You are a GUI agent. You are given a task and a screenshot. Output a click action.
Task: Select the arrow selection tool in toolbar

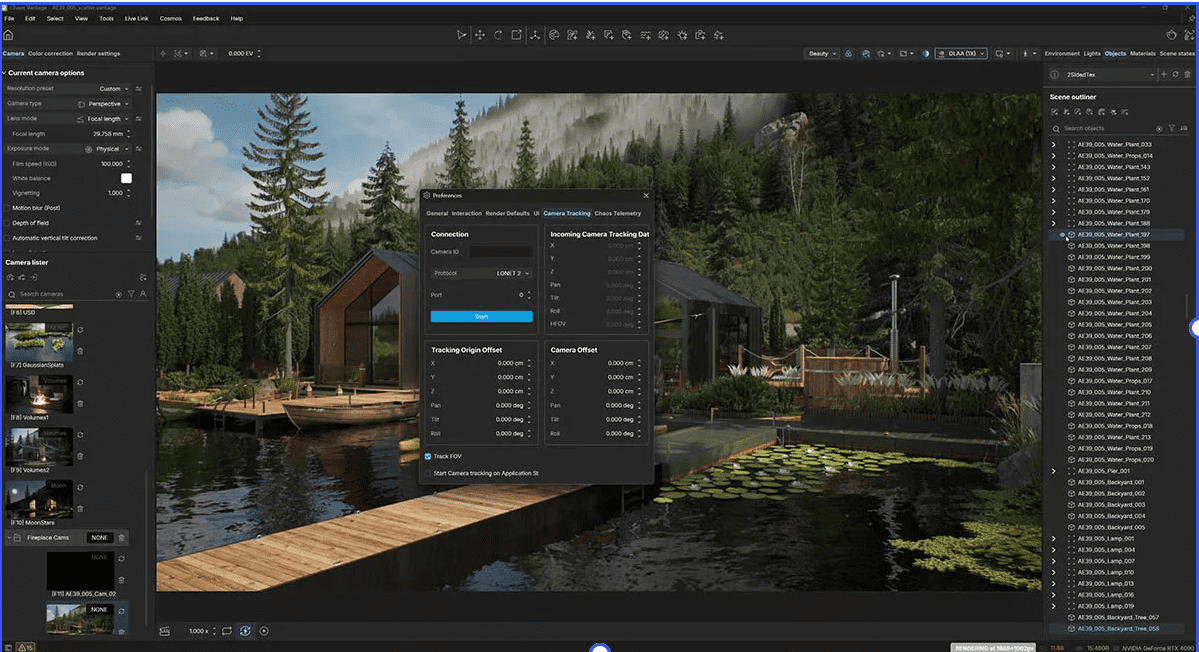(x=462, y=34)
